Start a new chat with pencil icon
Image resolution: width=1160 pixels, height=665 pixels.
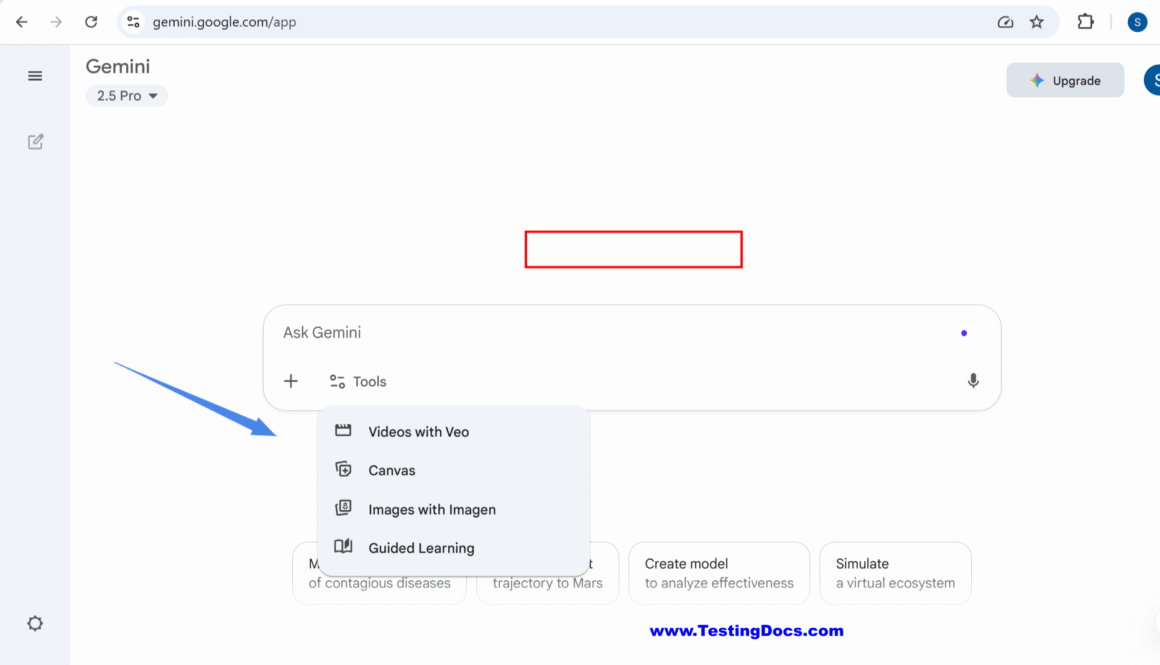(x=35, y=142)
